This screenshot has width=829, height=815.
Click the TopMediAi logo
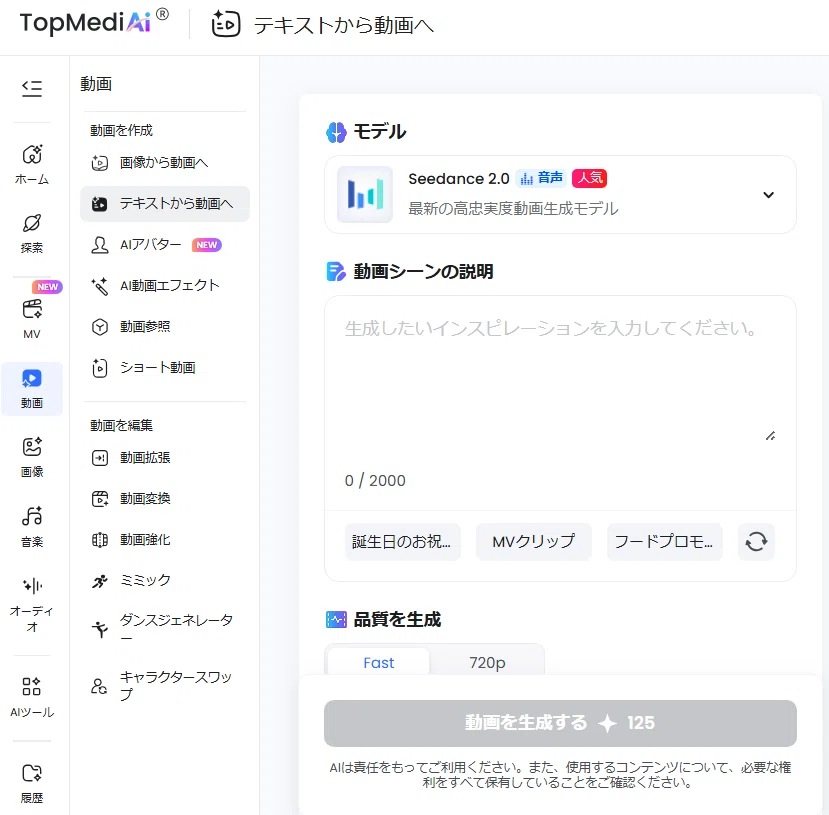(94, 22)
